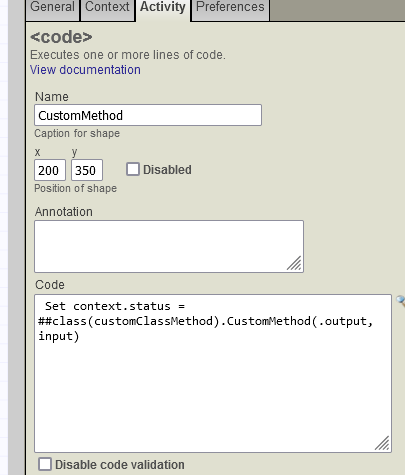Switch to the General tab
This screenshot has height=475, width=405.
53,8
